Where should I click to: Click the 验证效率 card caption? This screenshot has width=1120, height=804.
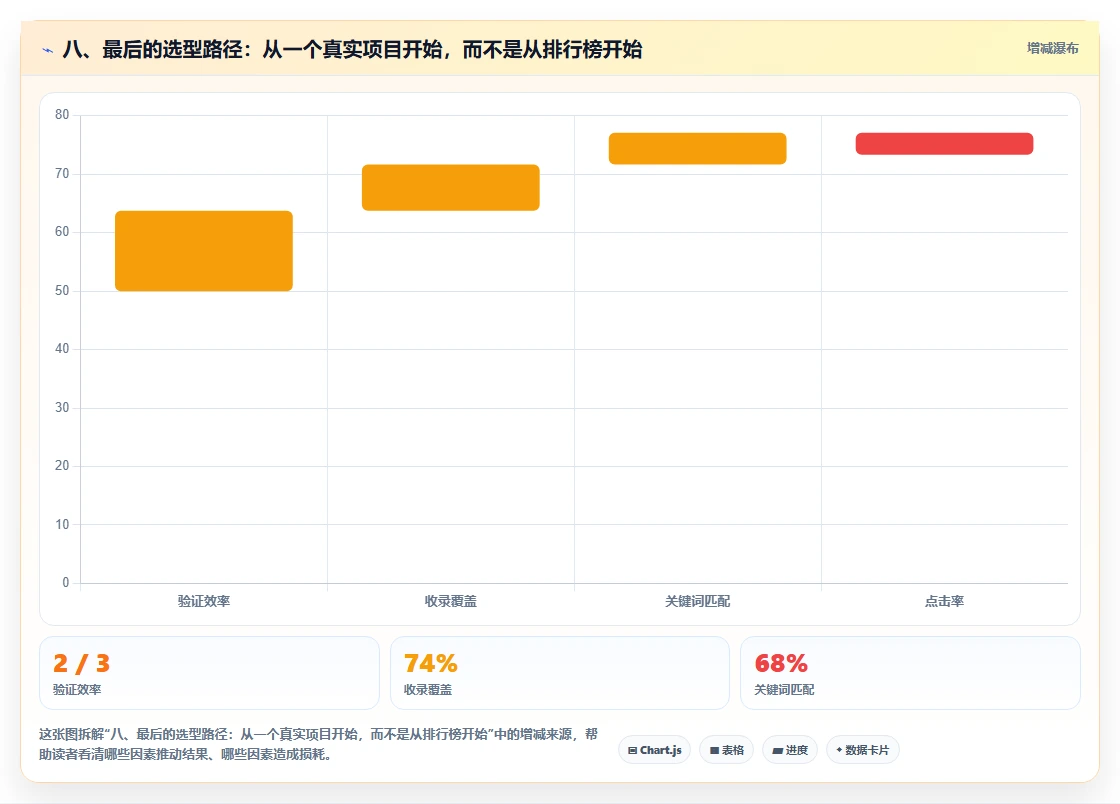tap(77, 690)
